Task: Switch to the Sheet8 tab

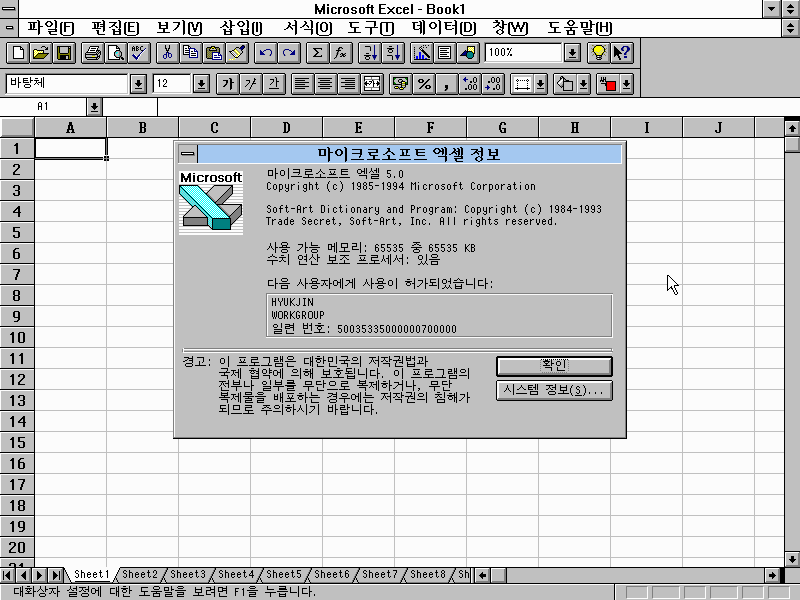Action: click(428, 574)
